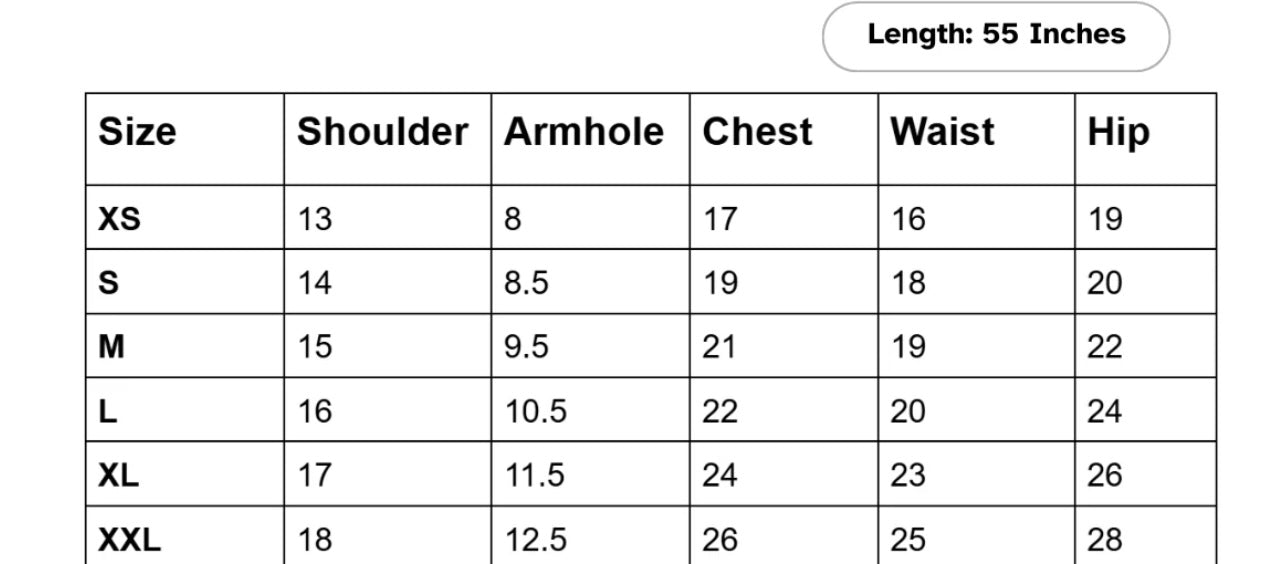Click the S size row label

108,283
